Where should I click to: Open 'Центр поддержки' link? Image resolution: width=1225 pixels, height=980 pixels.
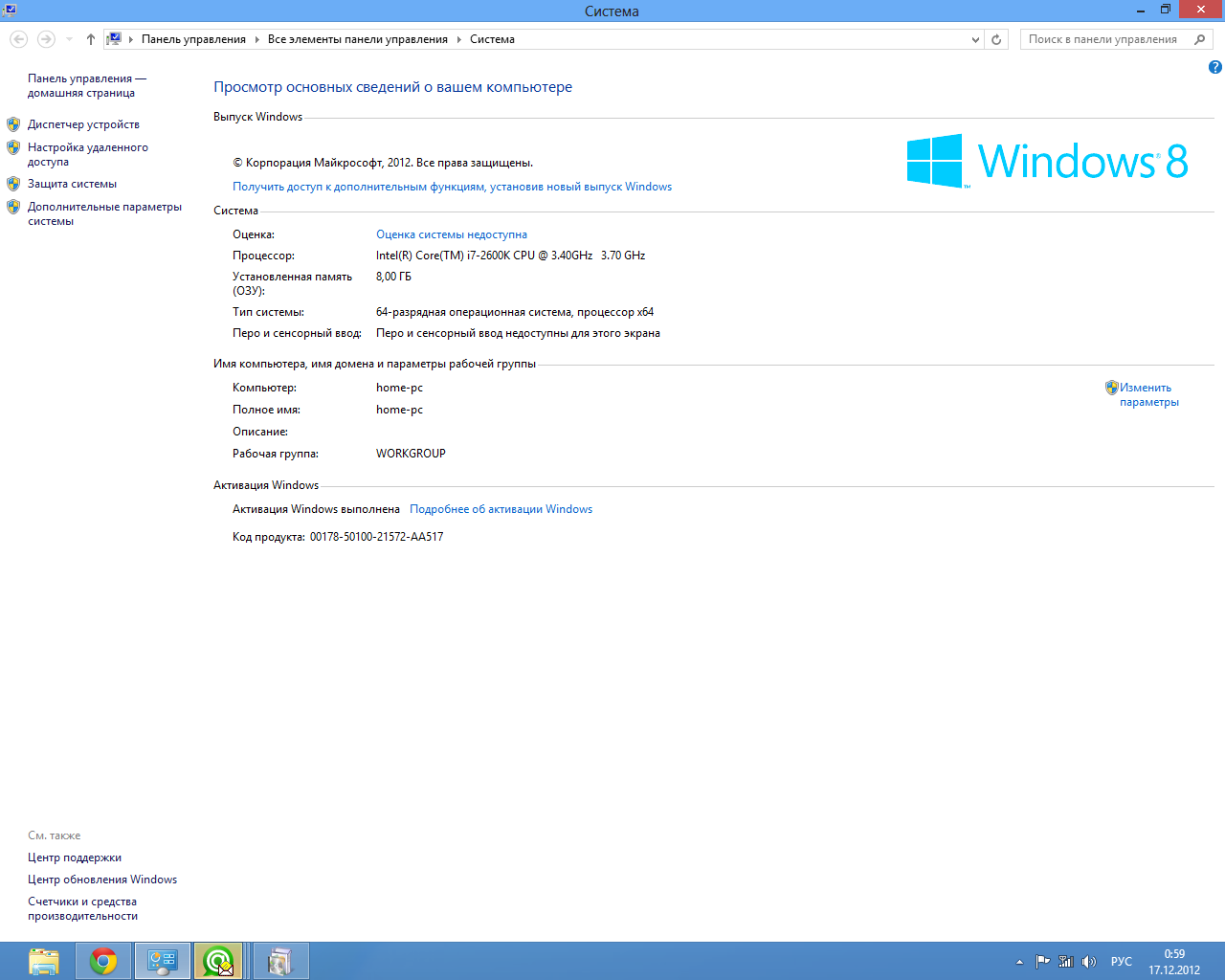[75, 857]
